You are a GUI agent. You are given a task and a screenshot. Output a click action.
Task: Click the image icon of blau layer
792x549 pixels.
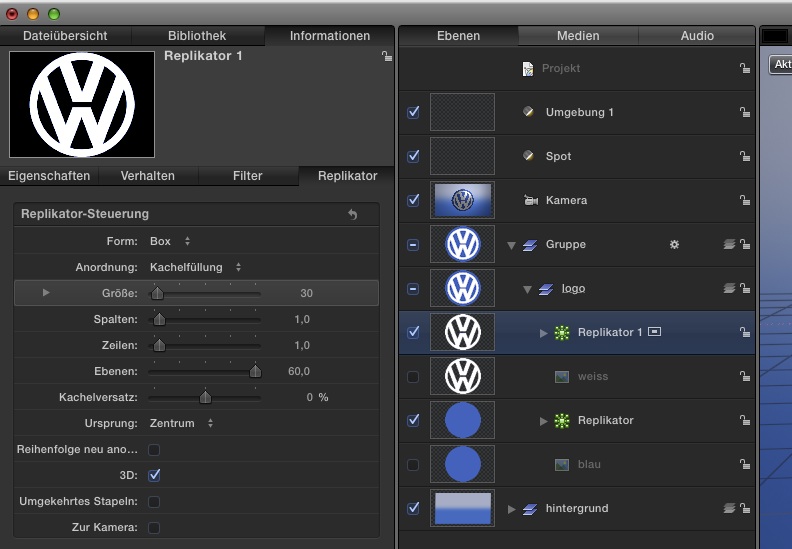(x=562, y=465)
